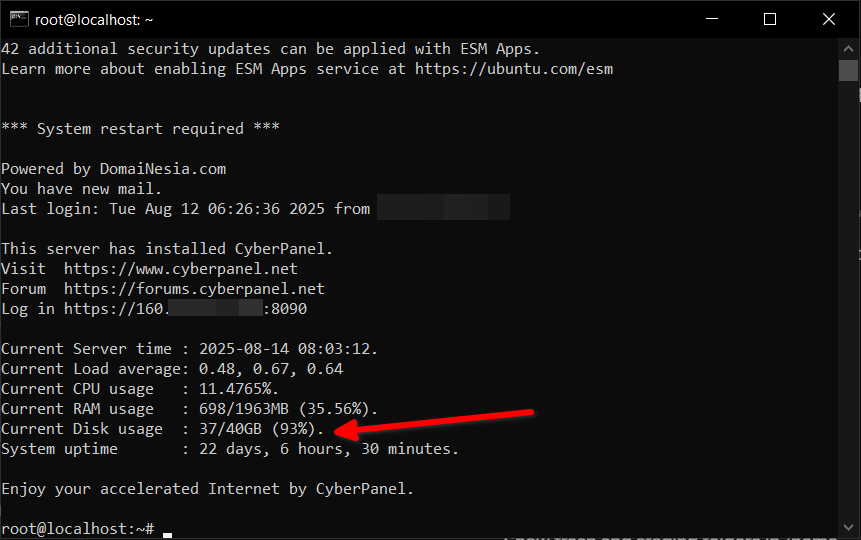Close the root@localhost terminal window
Image resolution: width=861 pixels, height=540 pixels.
(x=828, y=19)
